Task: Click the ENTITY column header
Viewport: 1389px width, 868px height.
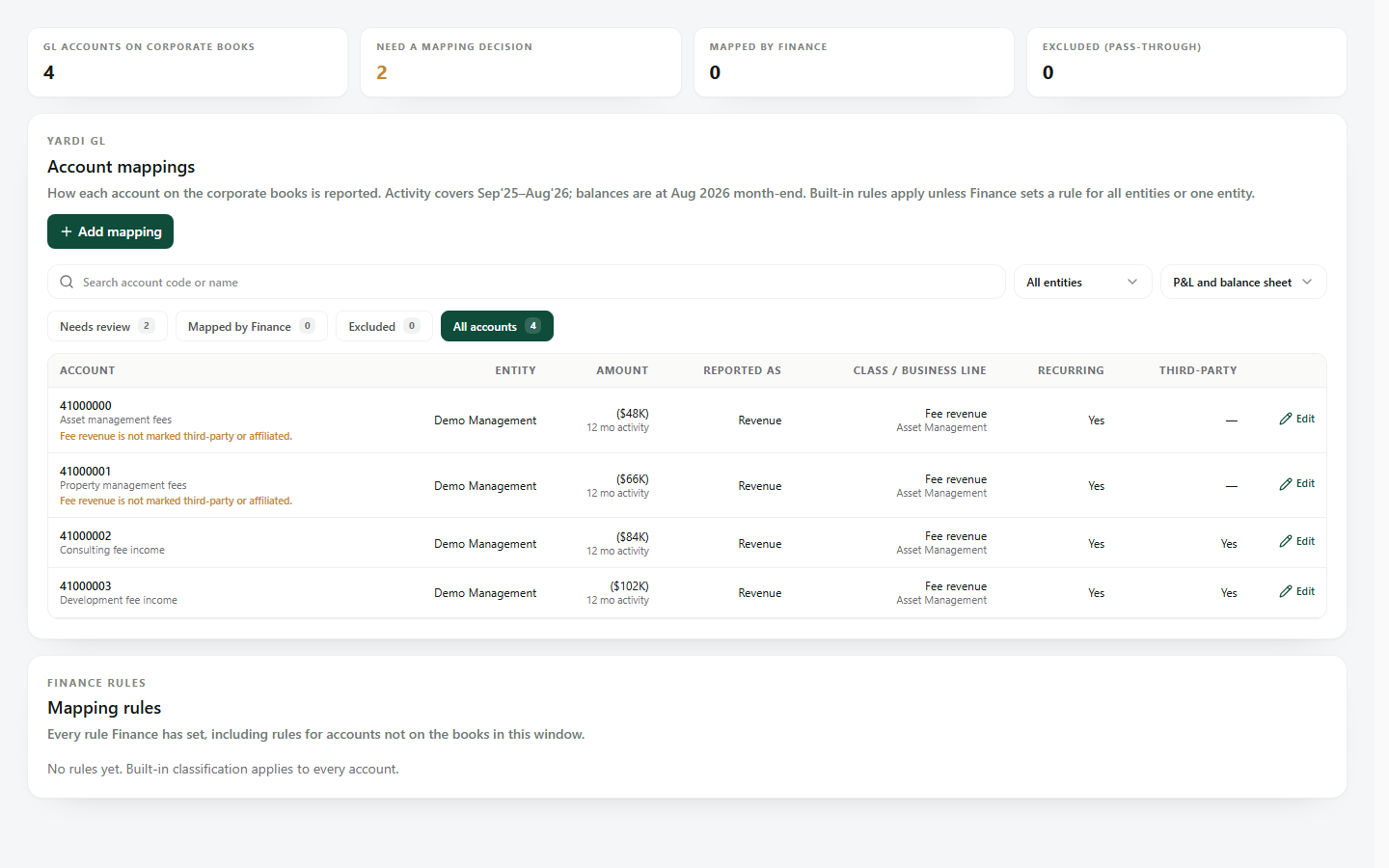Action: (x=515, y=370)
